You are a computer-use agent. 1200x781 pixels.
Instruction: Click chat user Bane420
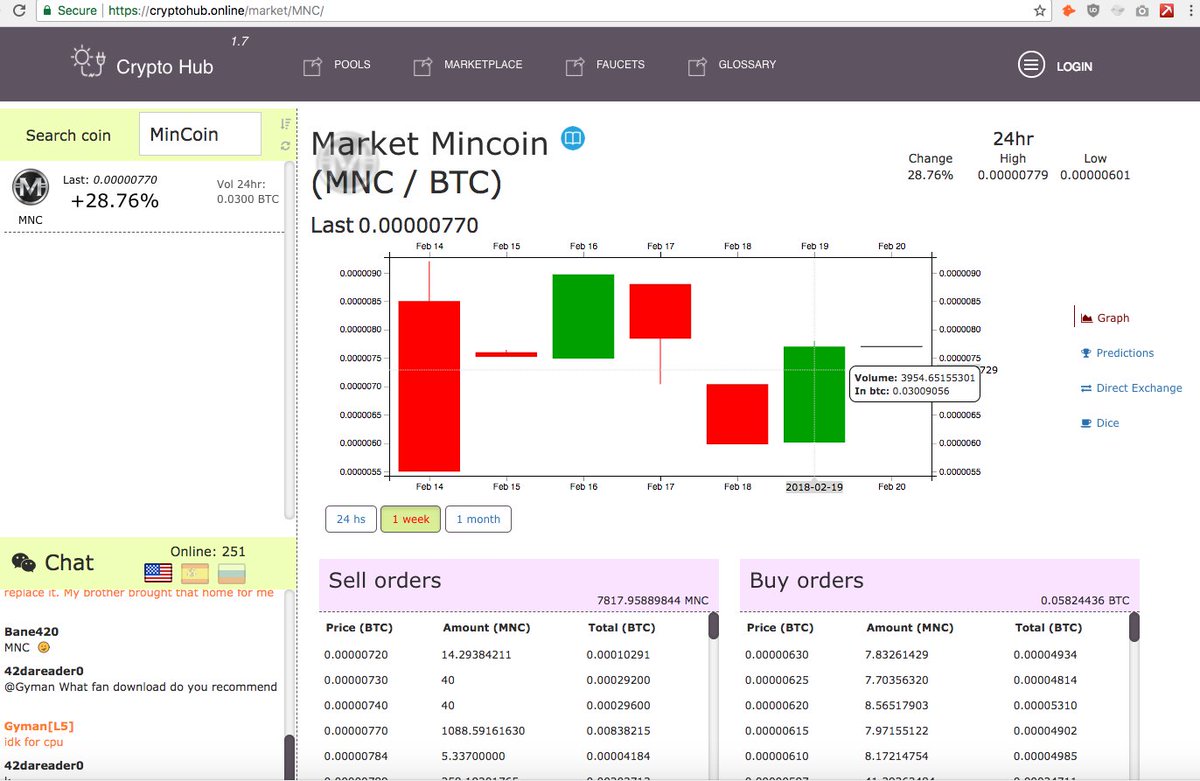(30, 632)
